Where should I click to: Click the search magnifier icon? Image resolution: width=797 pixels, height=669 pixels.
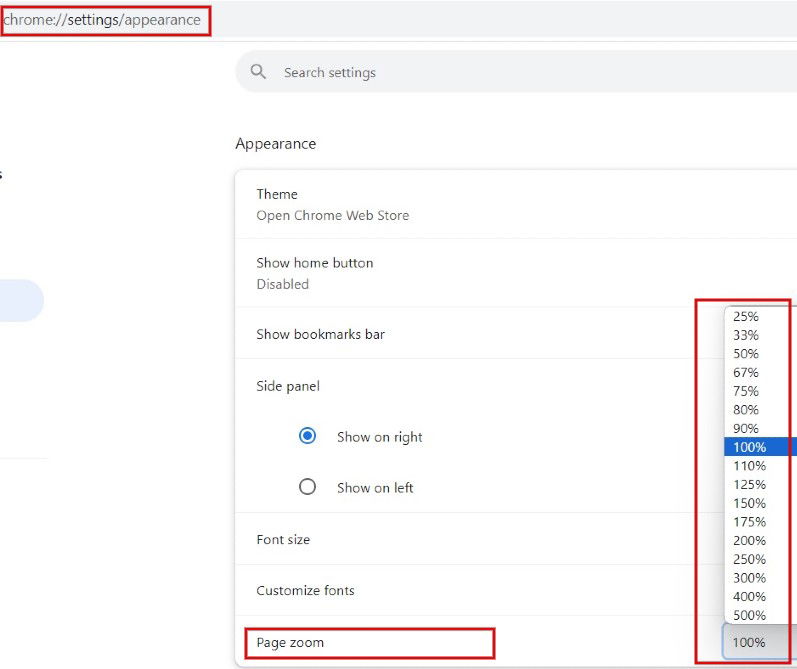[258, 72]
